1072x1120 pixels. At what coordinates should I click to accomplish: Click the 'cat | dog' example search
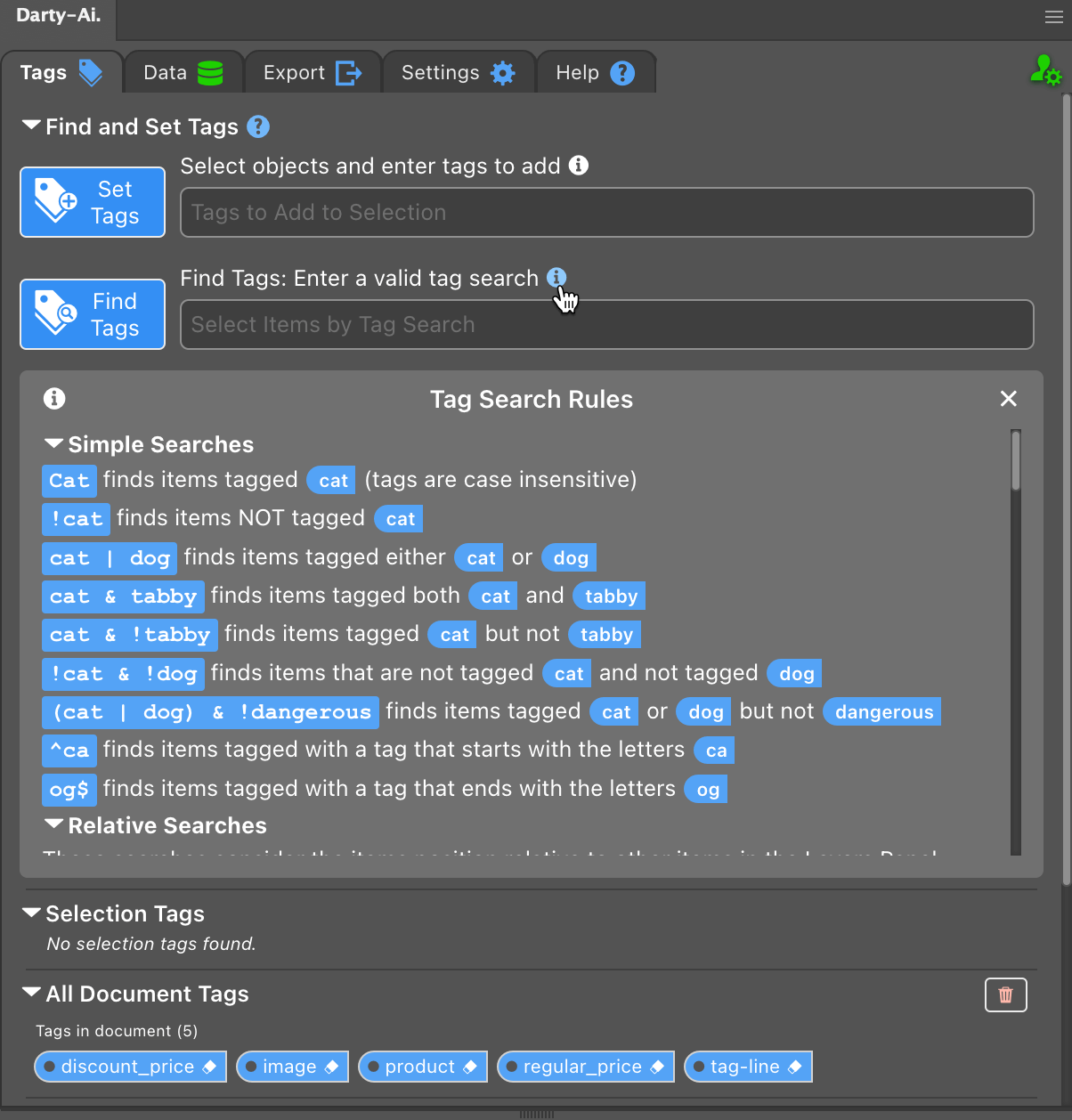[x=110, y=558]
